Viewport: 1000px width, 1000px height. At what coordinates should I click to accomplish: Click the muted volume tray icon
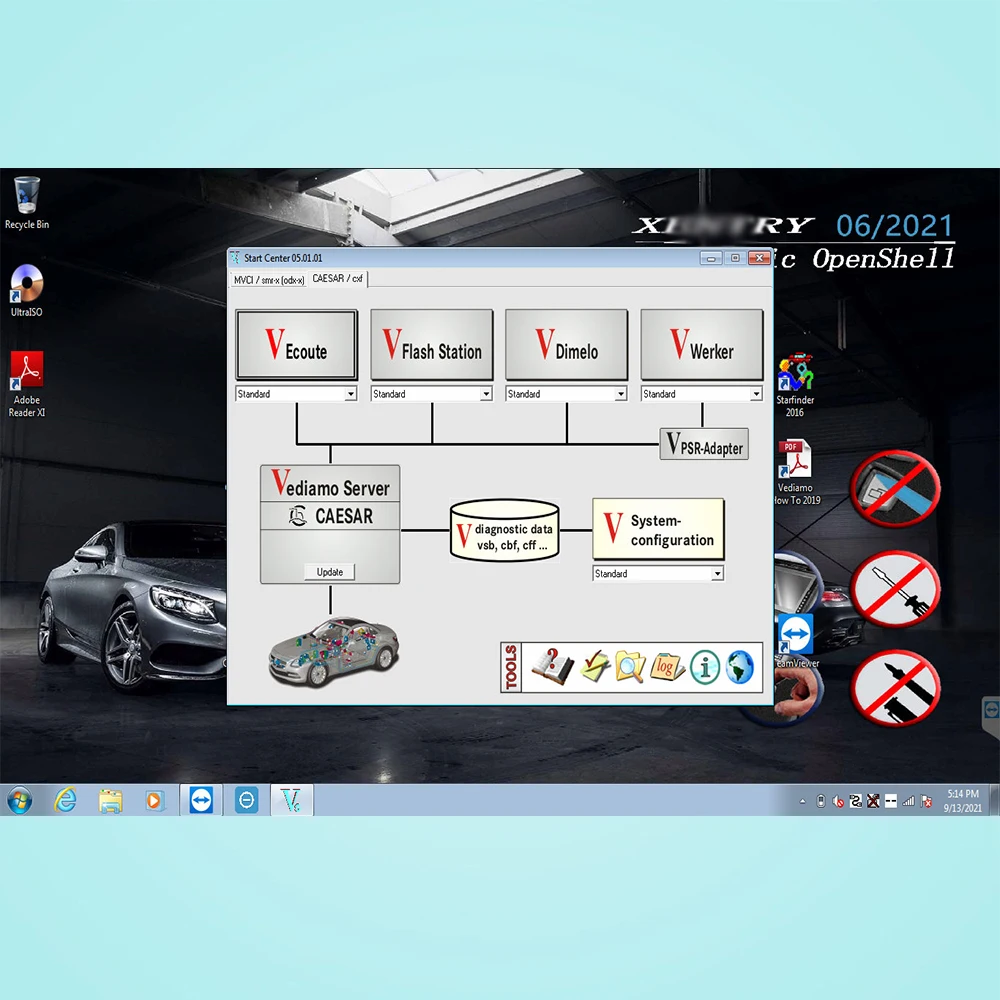(x=838, y=802)
